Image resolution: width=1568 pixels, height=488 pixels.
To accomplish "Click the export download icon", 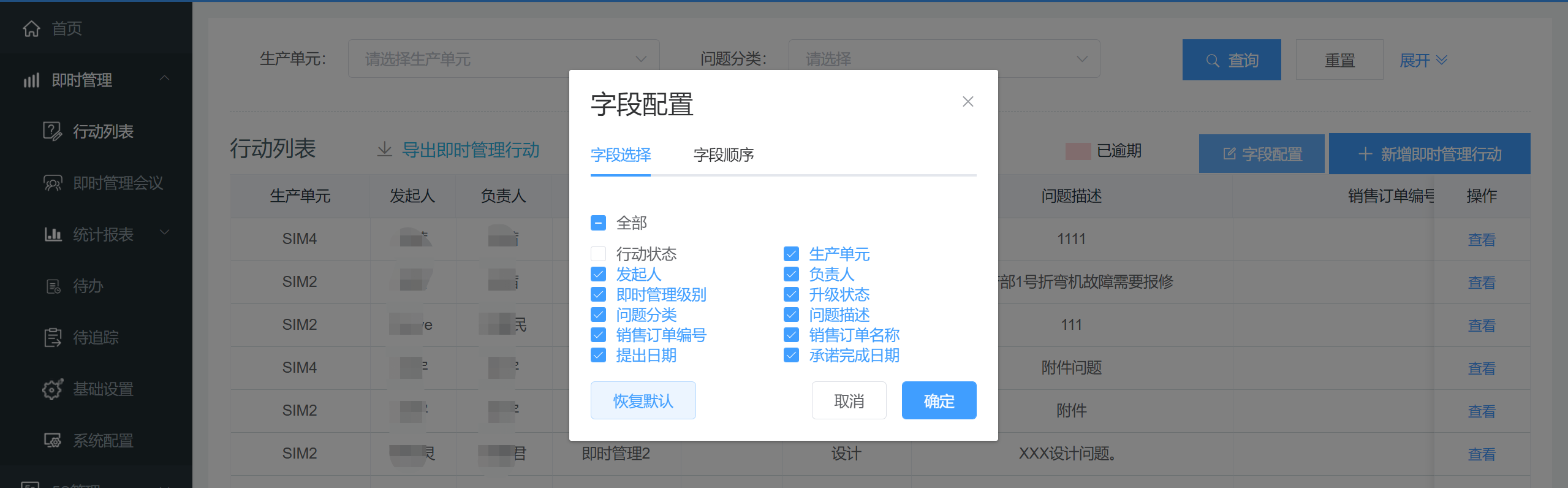I will [384, 149].
